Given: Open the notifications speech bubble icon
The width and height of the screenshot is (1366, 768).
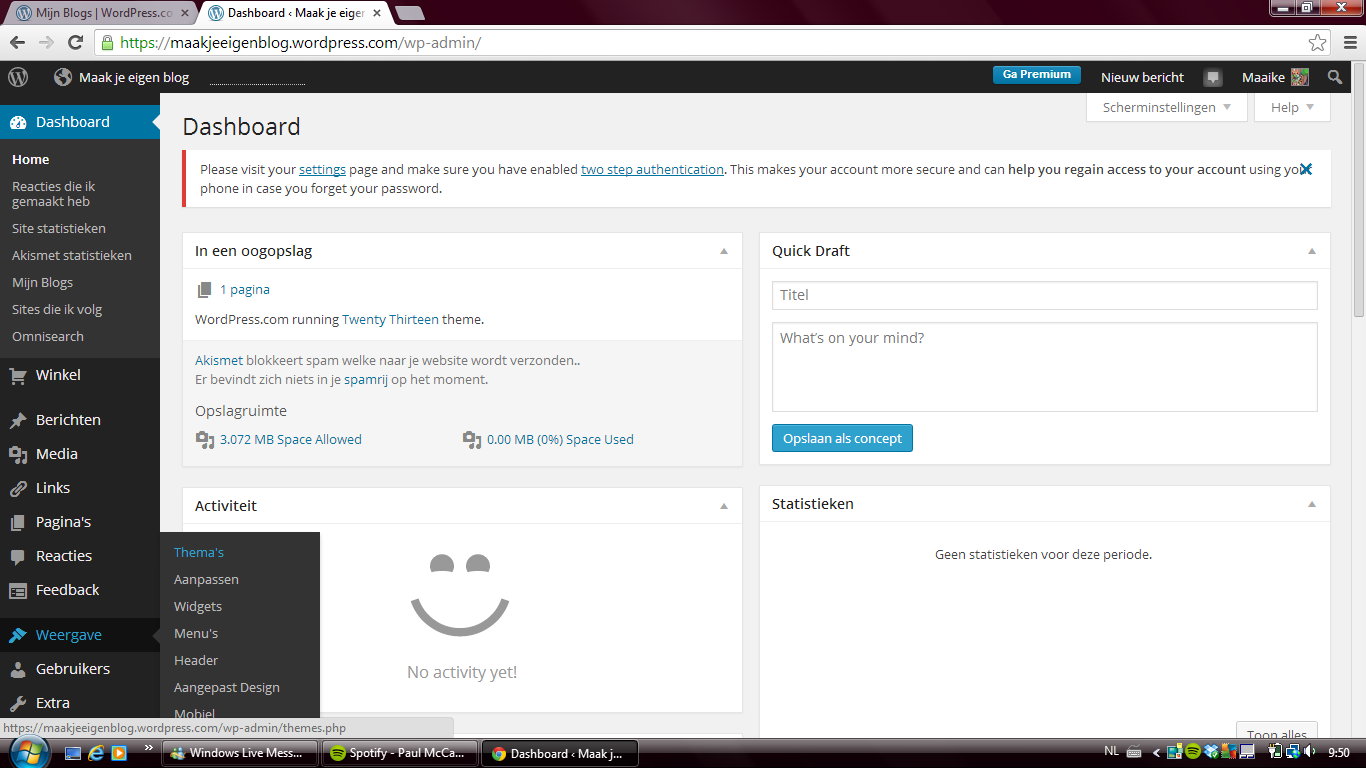Looking at the screenshot, I should (1213, 78).
